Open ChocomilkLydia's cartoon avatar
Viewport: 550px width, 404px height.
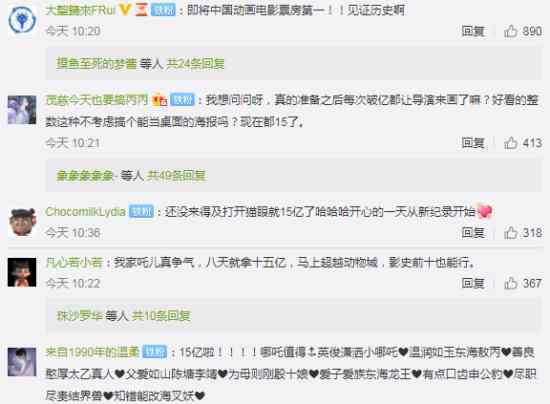(x=22, y=222)
